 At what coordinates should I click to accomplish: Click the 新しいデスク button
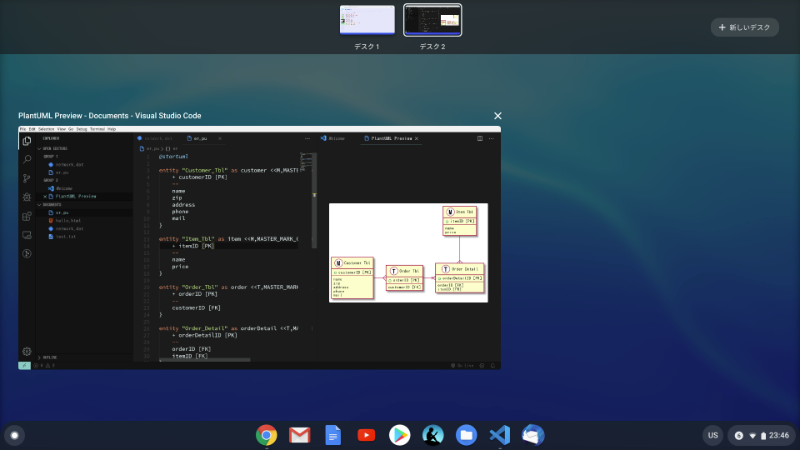tap(744, 28)
